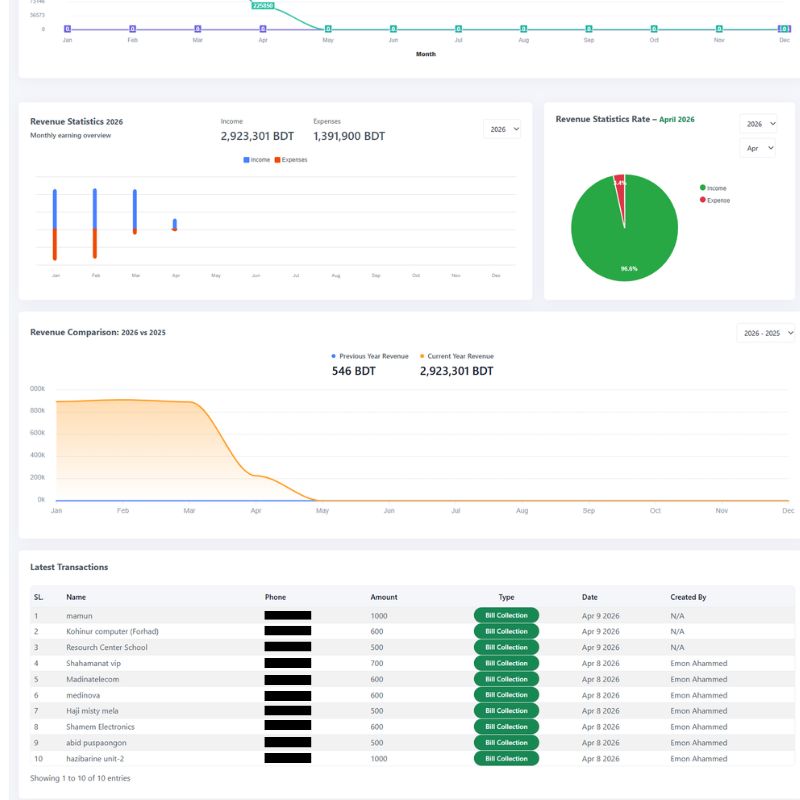Toggle the Expense legend beside the pie chart
Viewport: 800px width, 800px height.
coord(714,200)
